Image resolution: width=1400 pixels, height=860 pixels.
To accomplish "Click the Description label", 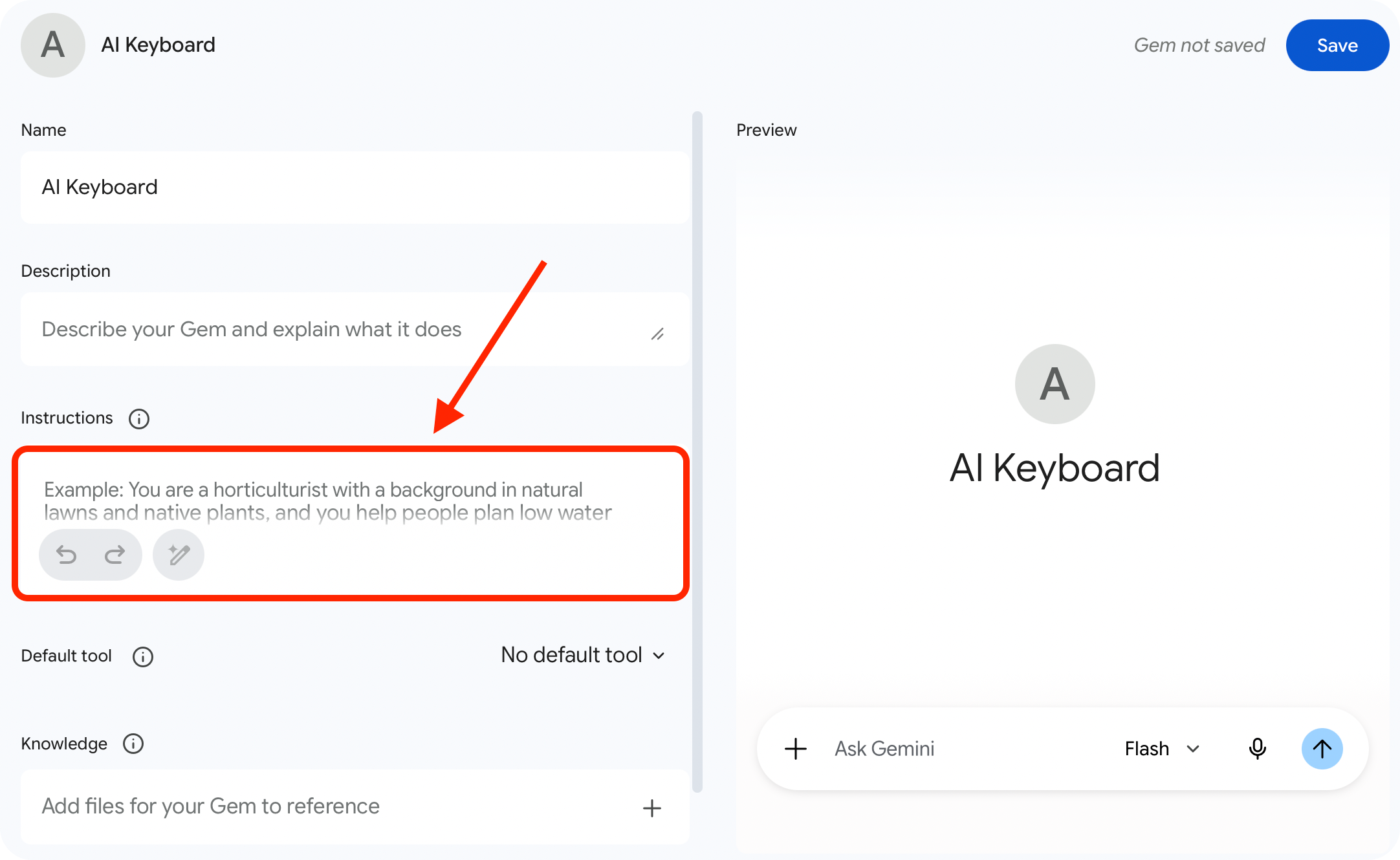I will click(x=65, y=272).
